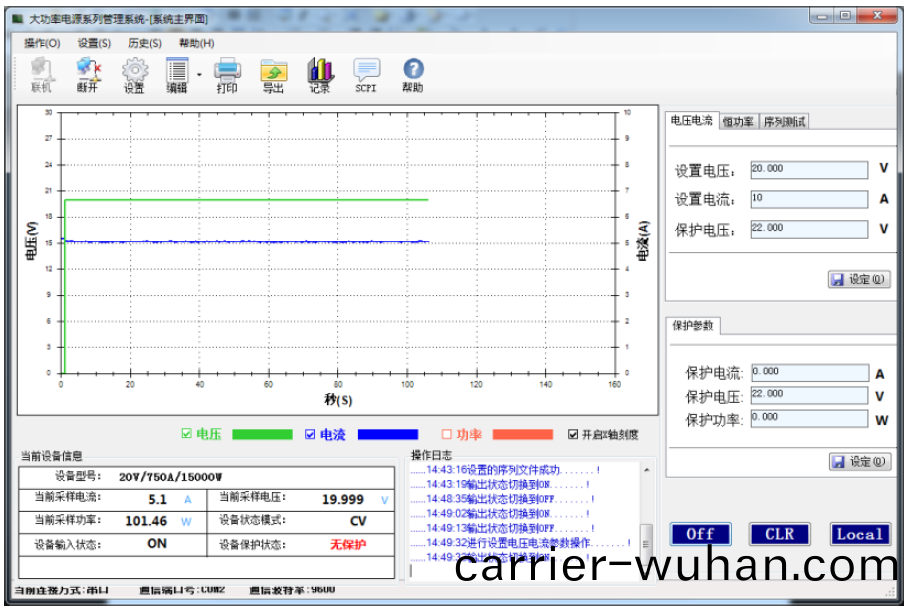Click the 联机 (connect) toolbar icon
The image size is (907, 610).
pyautogui.click(x=41, y=72)
